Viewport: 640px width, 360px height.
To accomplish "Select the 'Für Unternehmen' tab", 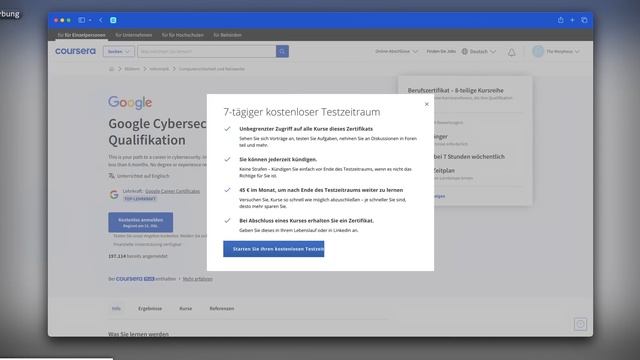I will tap(133, 35).
